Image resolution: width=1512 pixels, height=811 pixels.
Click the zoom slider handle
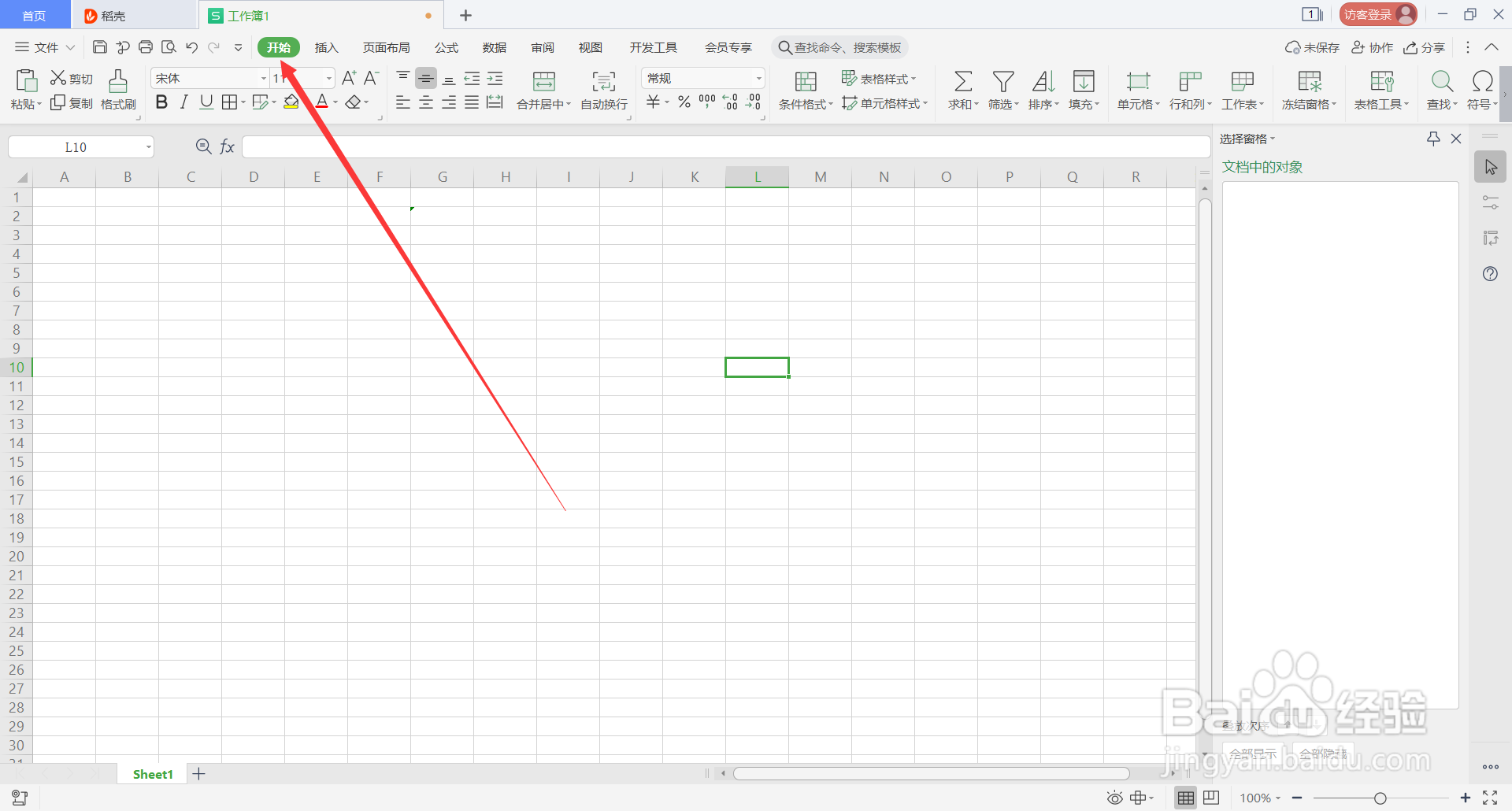tap(1380, 798)
